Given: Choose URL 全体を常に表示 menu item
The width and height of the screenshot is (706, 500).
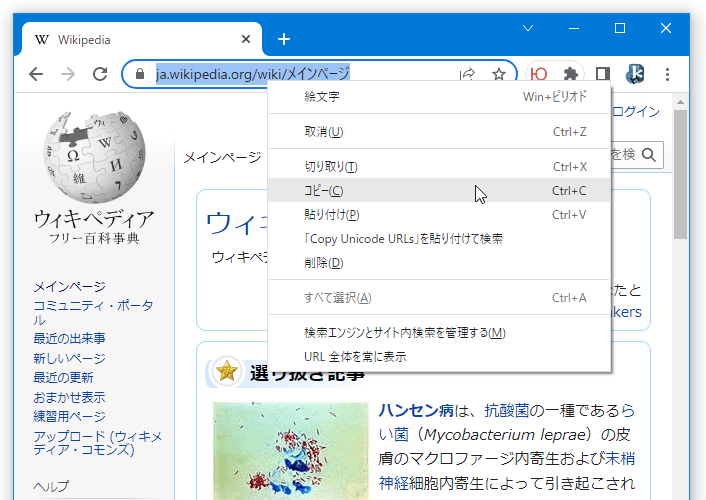Looking at the screenshot, I should click(x=439, y=356).
